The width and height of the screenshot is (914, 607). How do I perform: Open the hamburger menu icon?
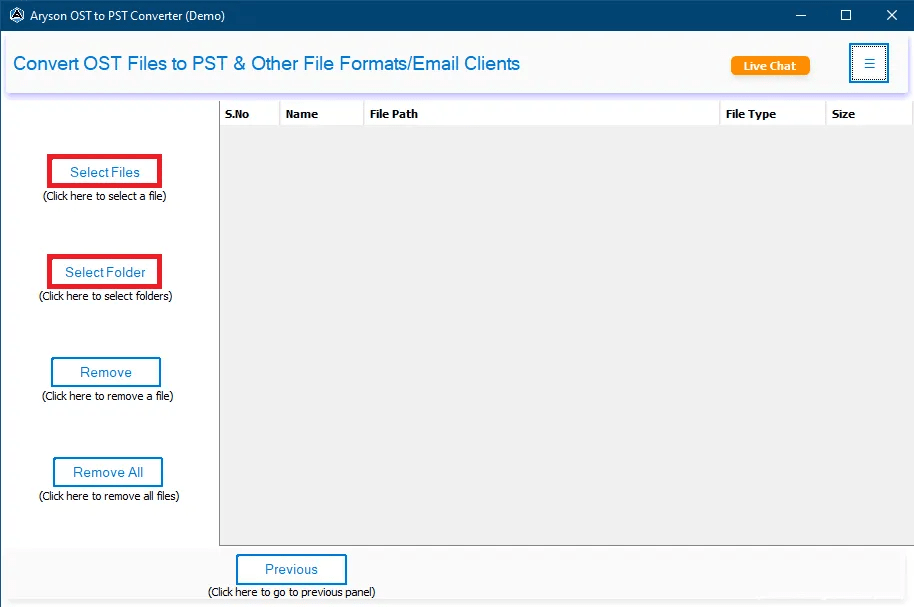point(868,63)
